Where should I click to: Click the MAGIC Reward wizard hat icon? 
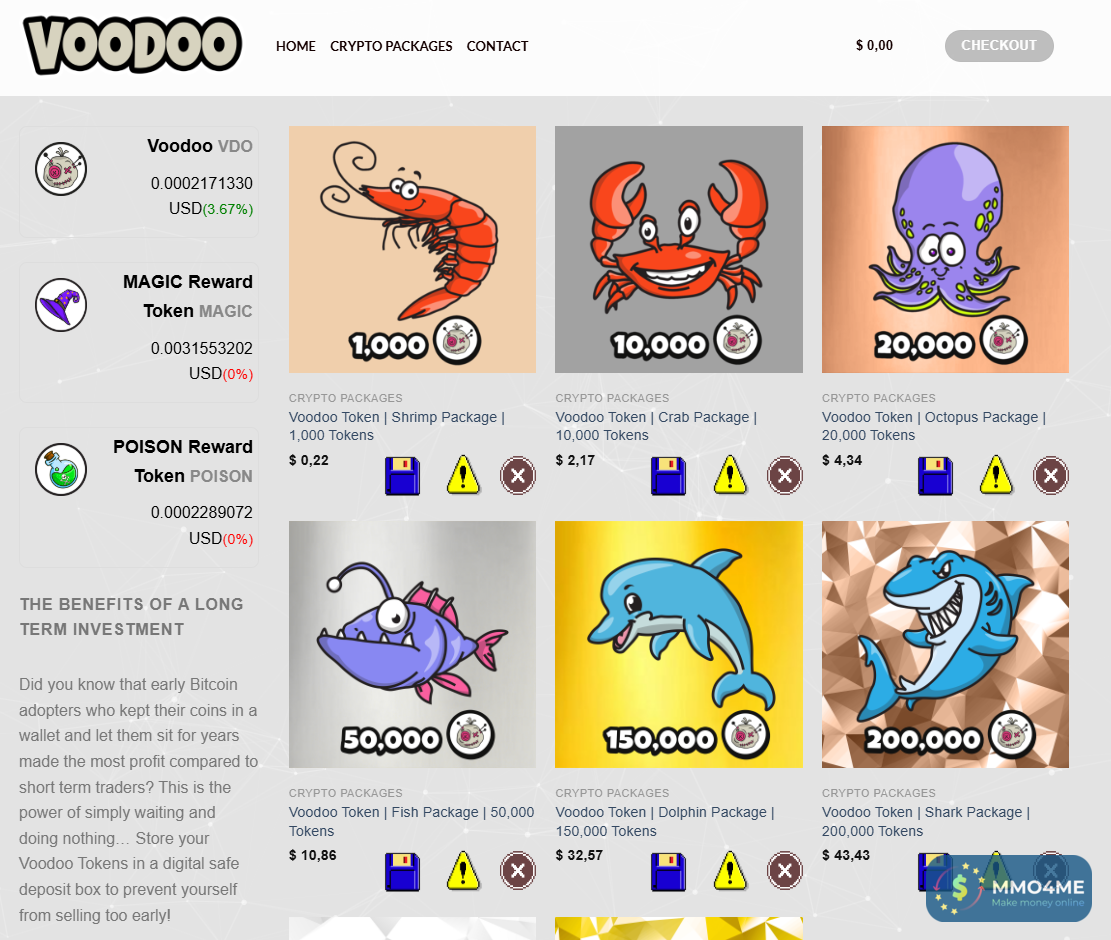click(x=61, y=305)
